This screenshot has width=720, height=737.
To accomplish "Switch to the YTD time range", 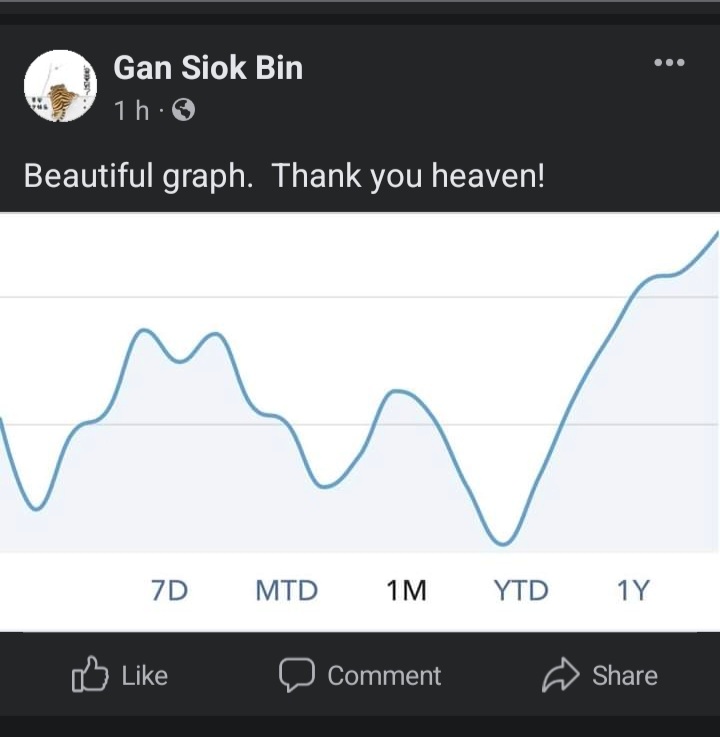I will [x=520, y=591].
